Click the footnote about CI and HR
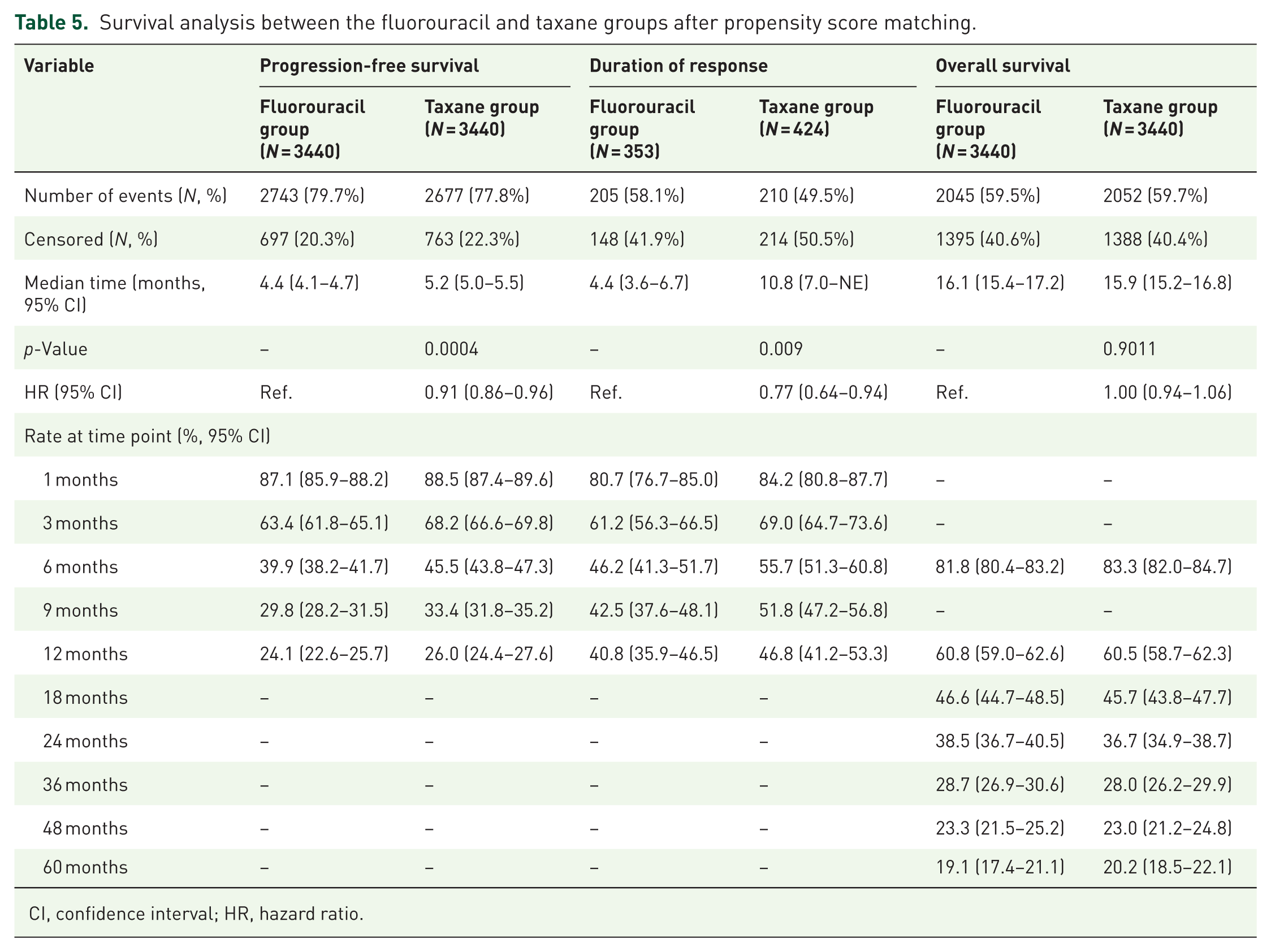Screen dimensions: 1271x952 click(197, 914)
